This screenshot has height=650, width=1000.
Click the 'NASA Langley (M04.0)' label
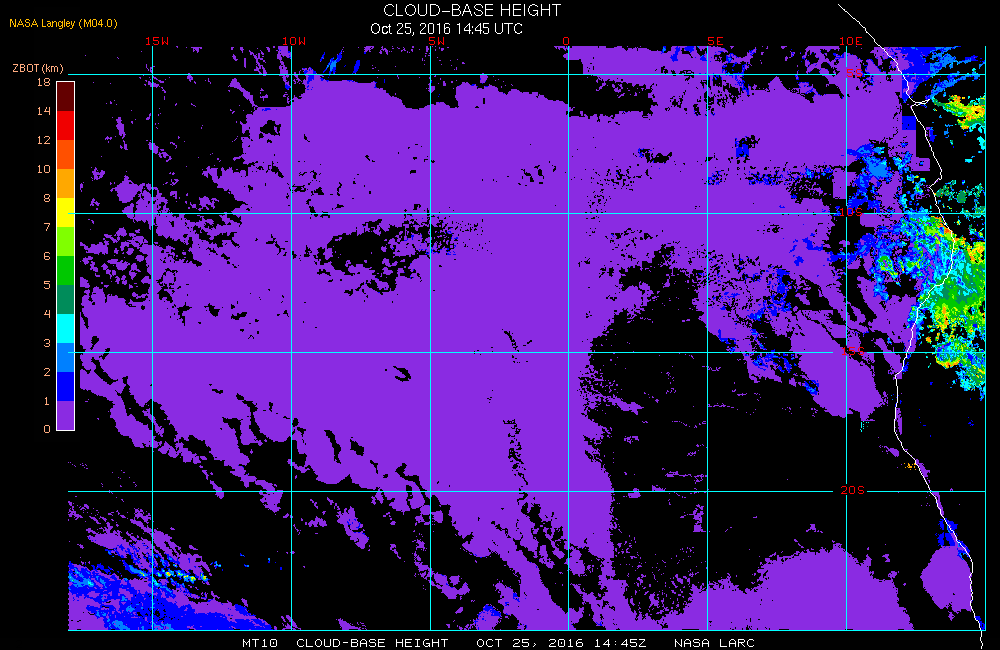pyautogui.click(x=63, y=23)
